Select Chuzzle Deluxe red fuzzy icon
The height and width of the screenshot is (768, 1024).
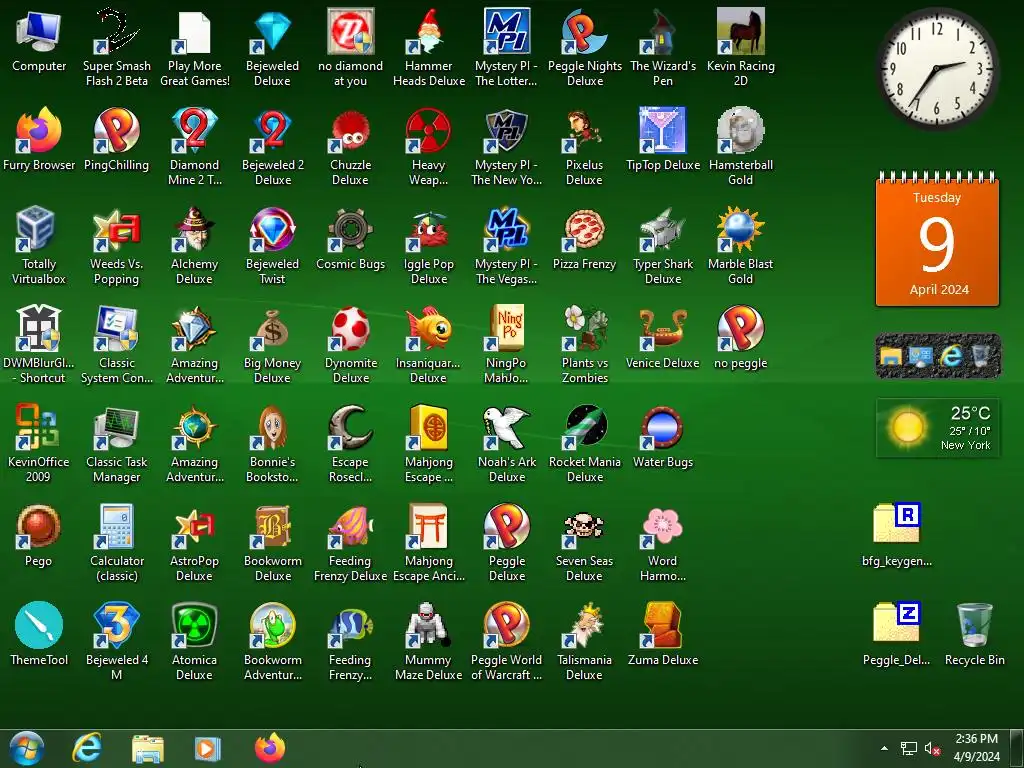coord(351,131)
